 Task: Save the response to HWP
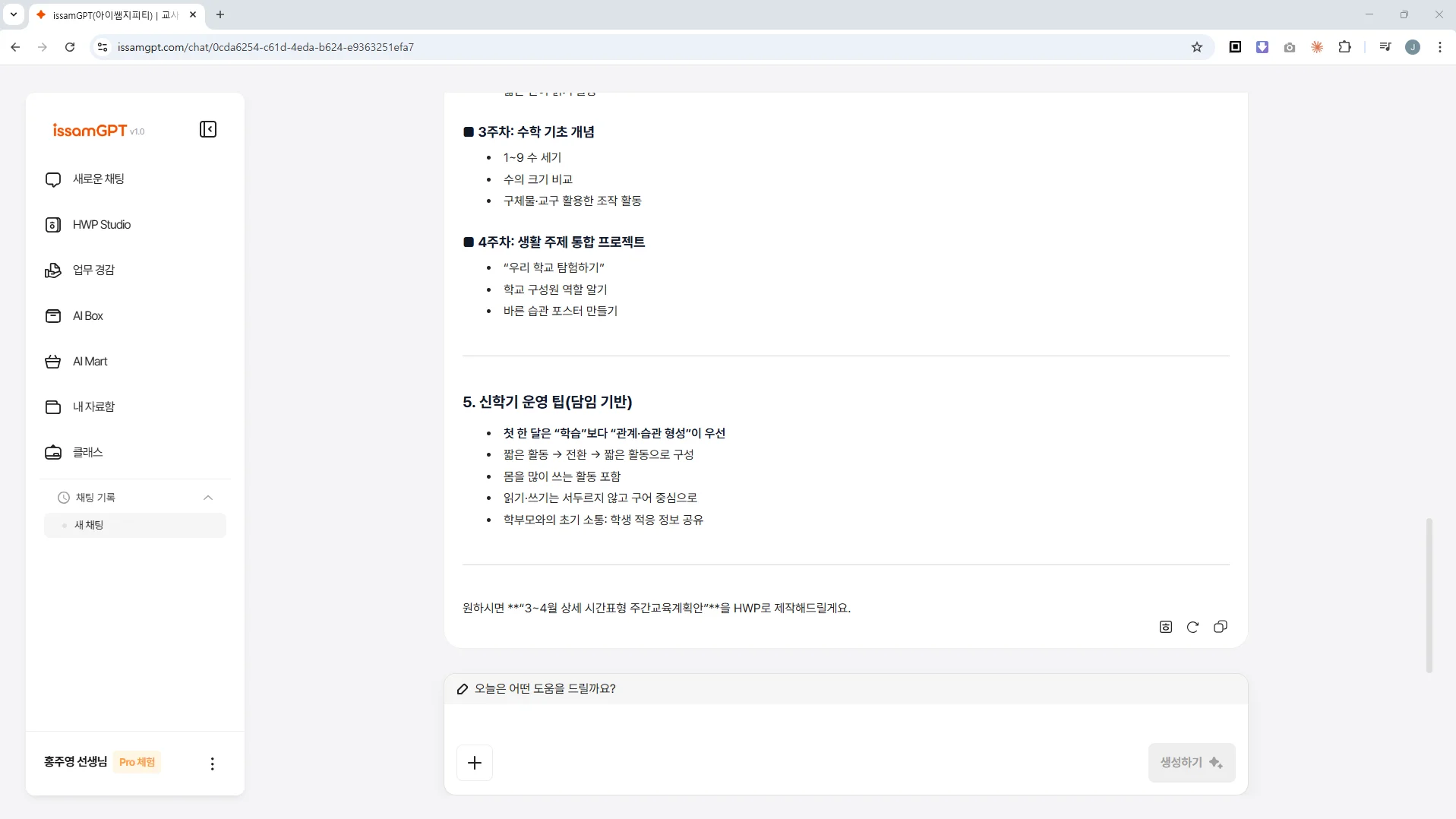click(x=1165, y=627)
